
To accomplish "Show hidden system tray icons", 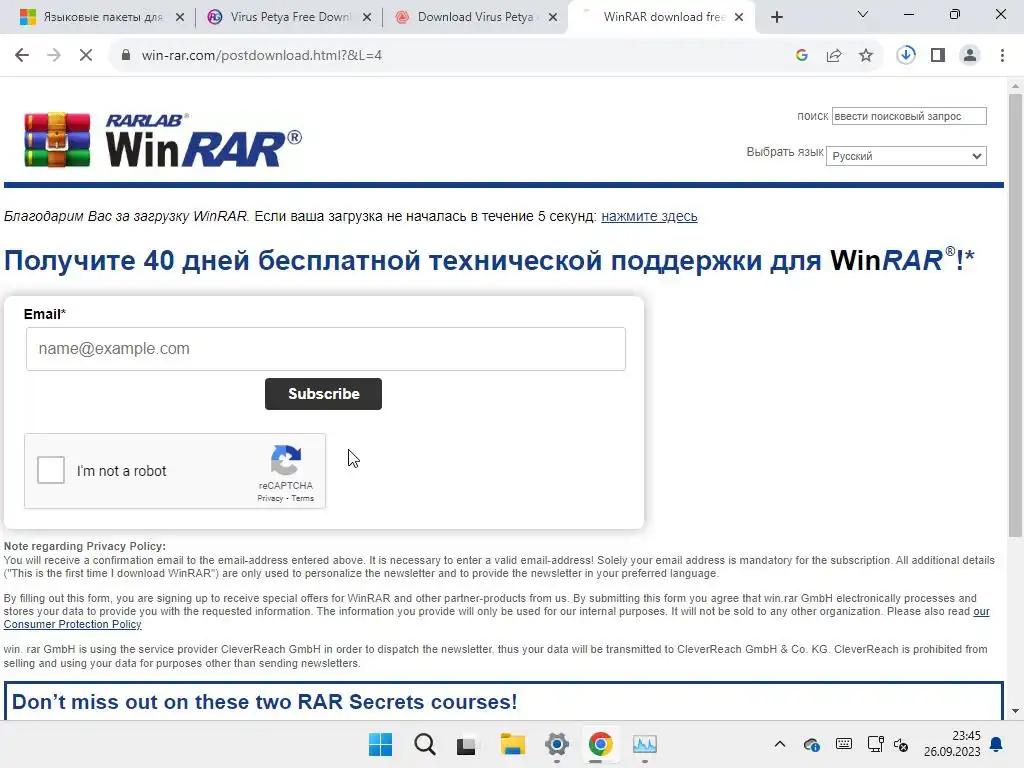I will [780, 744].
